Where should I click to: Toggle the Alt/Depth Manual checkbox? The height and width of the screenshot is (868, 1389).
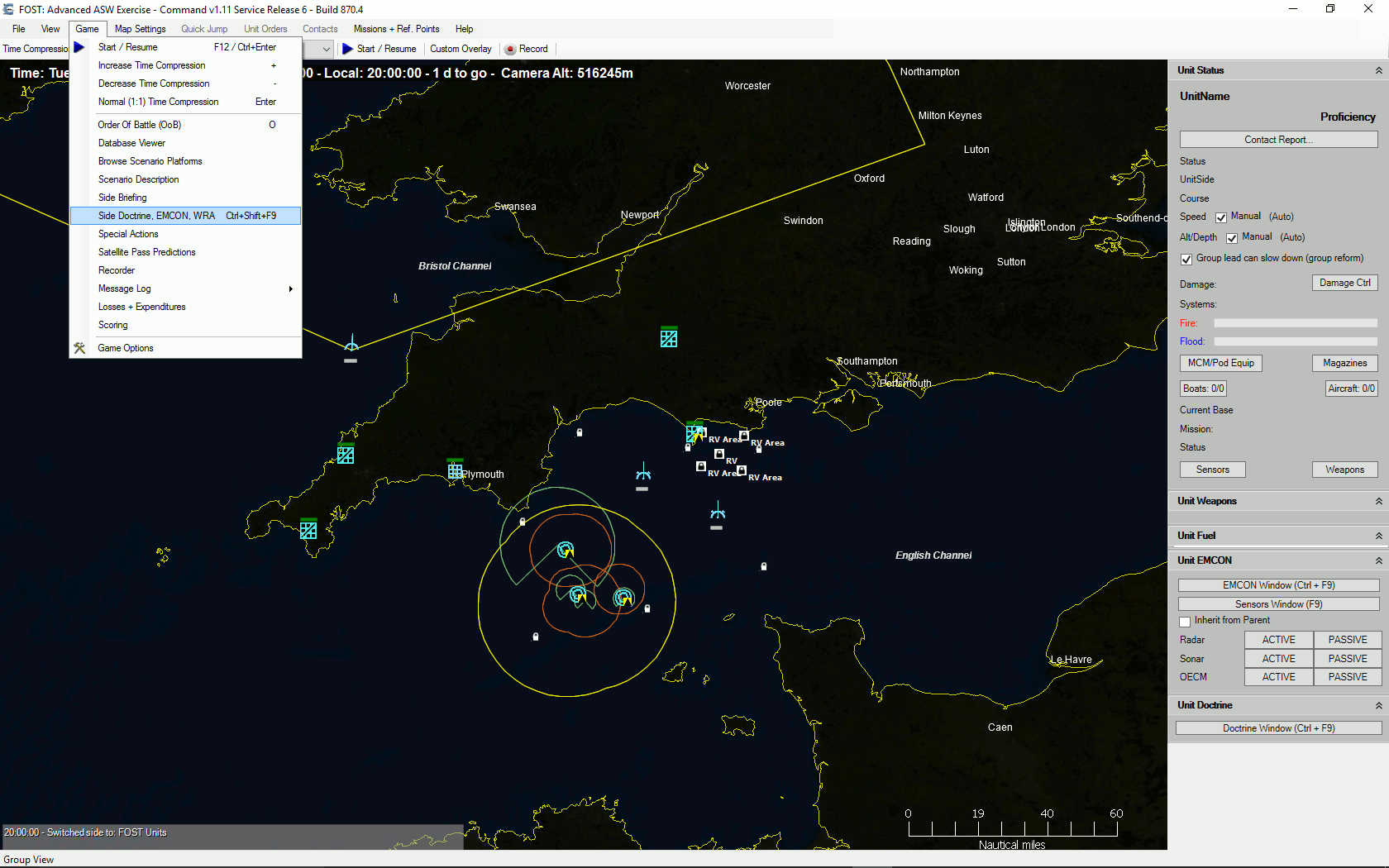[x=1232, y=238]
